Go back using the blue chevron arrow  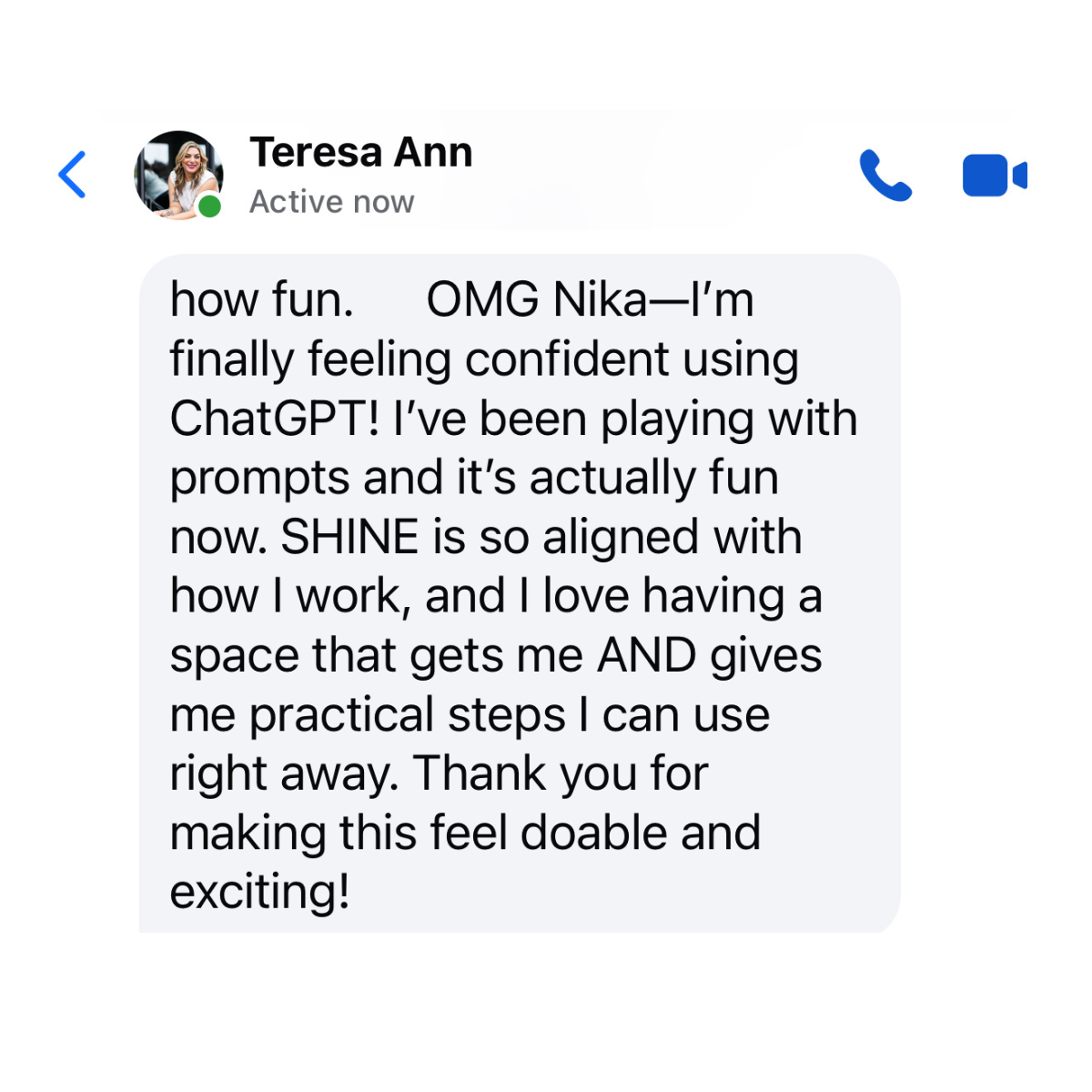pyautogui.click(x=73, y=175)
